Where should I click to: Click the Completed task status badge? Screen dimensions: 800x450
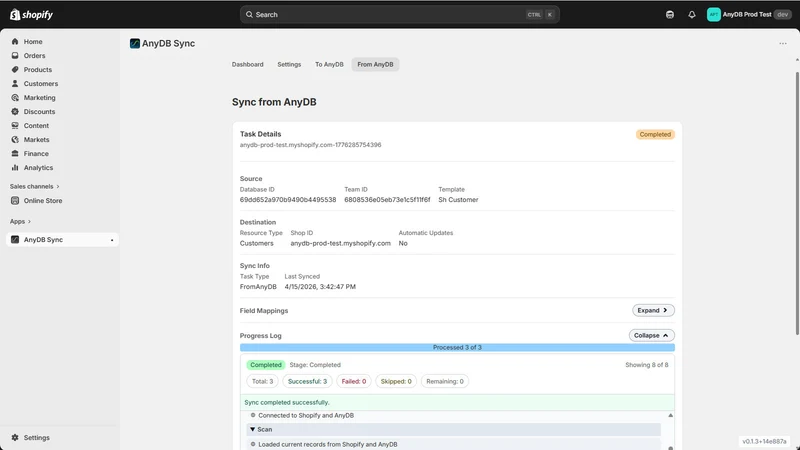click(x=655, y=134)
